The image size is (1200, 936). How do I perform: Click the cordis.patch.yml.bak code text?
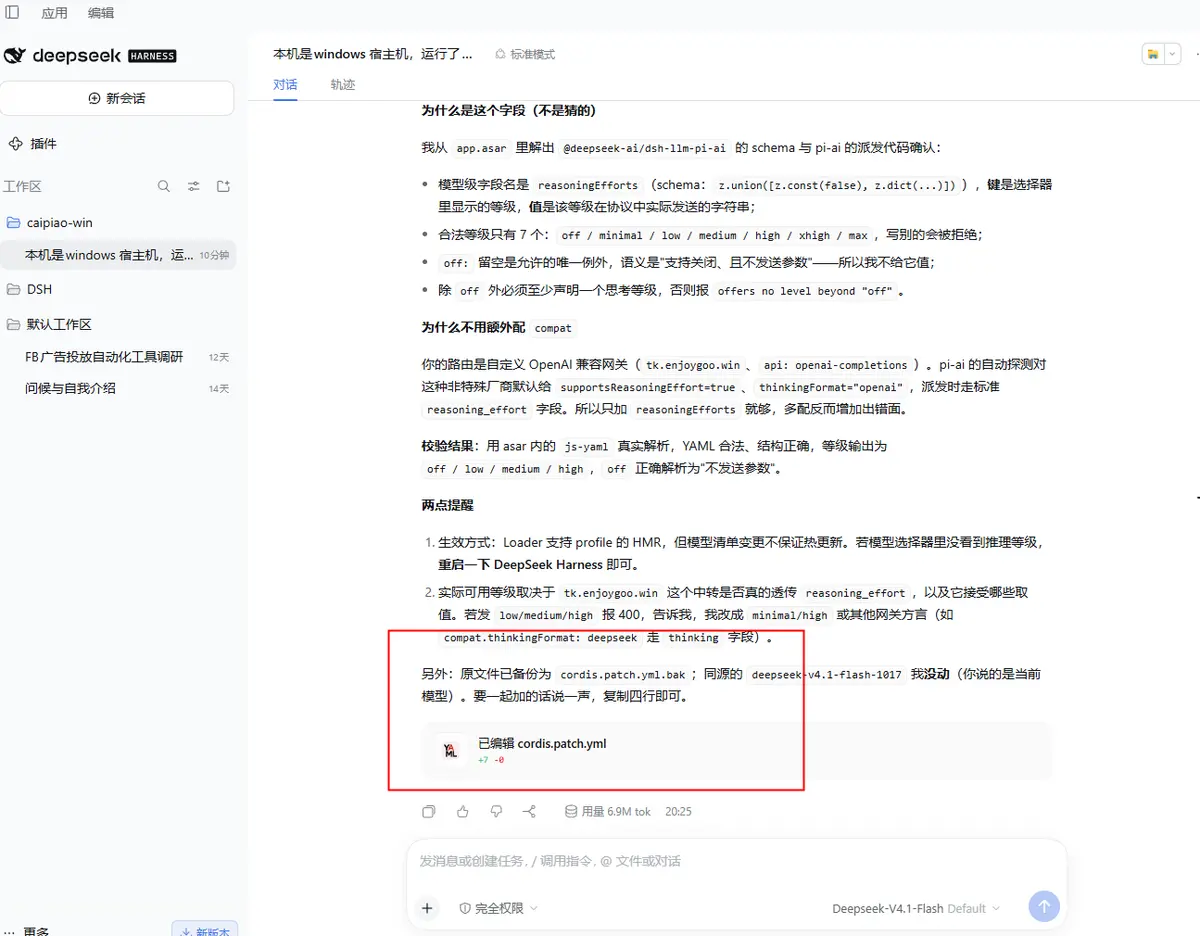[622, 675]
